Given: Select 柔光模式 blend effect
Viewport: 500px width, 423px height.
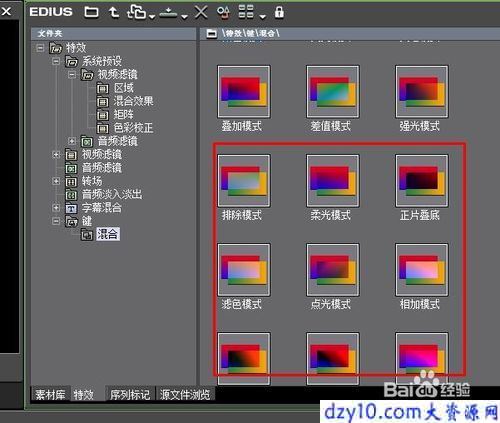Looking at the screenshot, I should tap(333, 181).
